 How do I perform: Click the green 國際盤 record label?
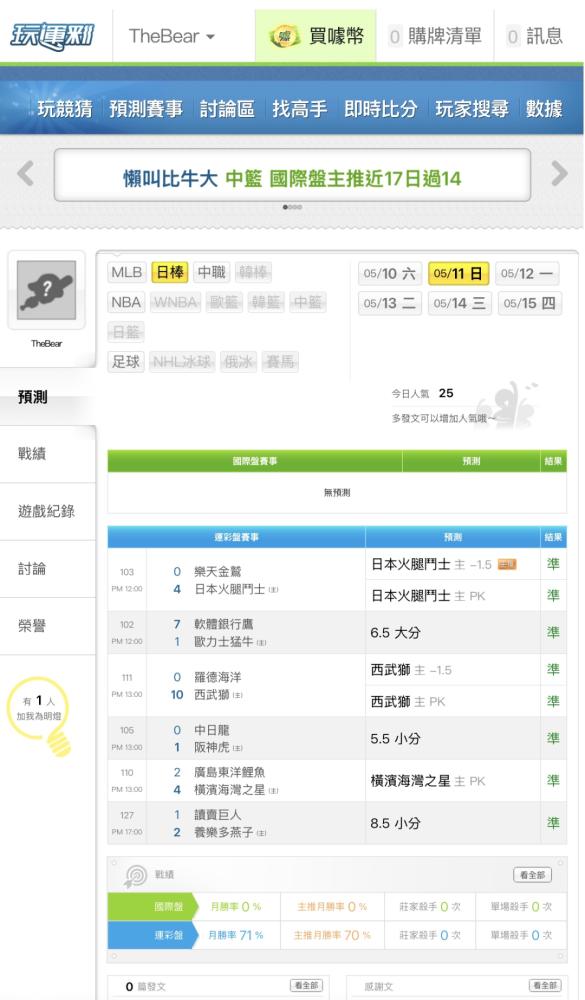pyautogui.click(x=154, y=907)
